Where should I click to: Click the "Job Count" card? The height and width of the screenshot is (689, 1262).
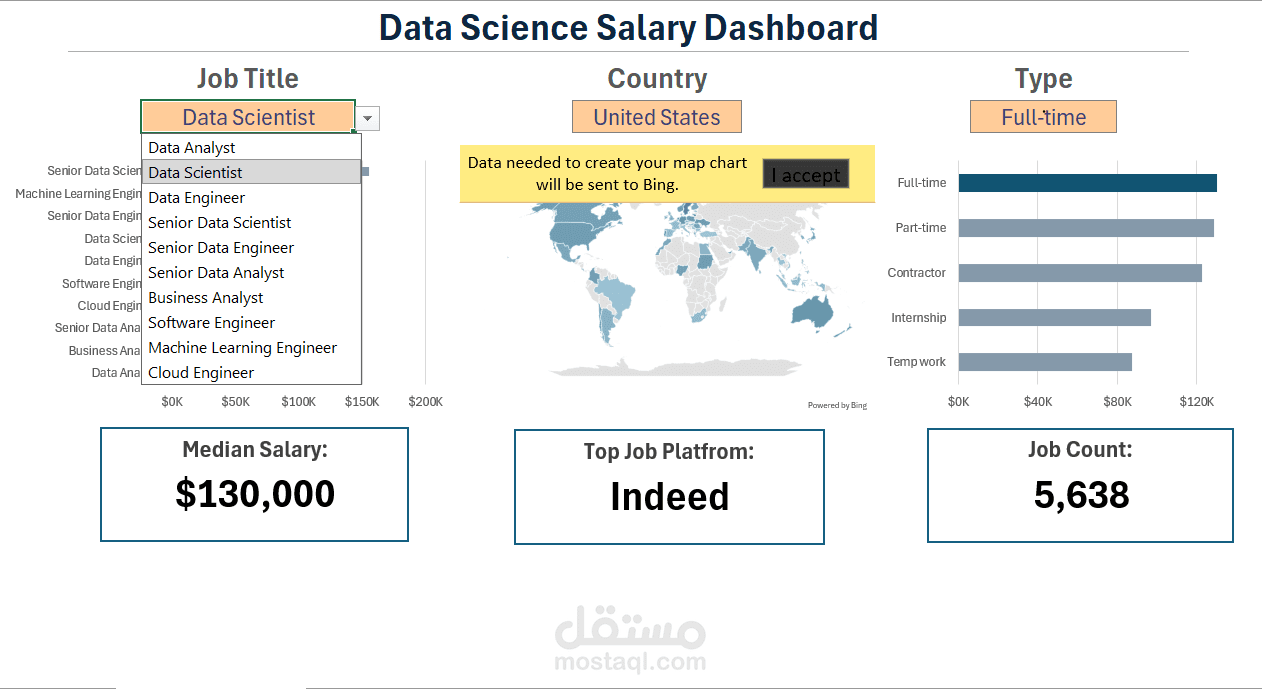click(x=1080, y=486)
